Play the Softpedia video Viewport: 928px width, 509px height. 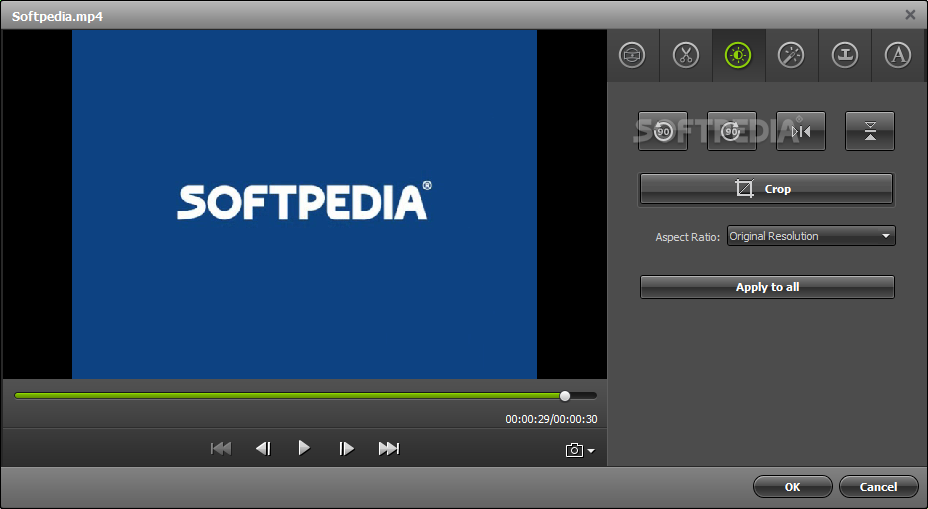coord(304,448)
